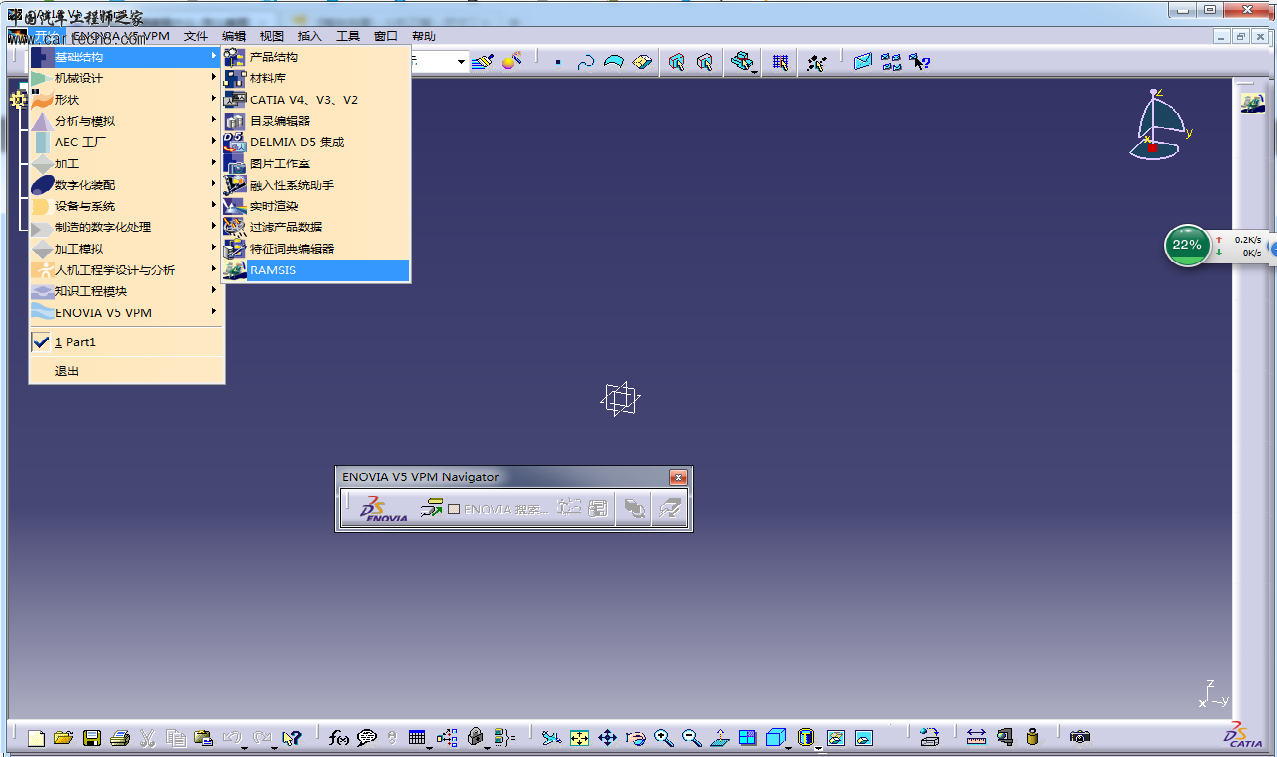1277x757 pixels.
Task: Open the 工具 menu
Action: tap(347, 36)
